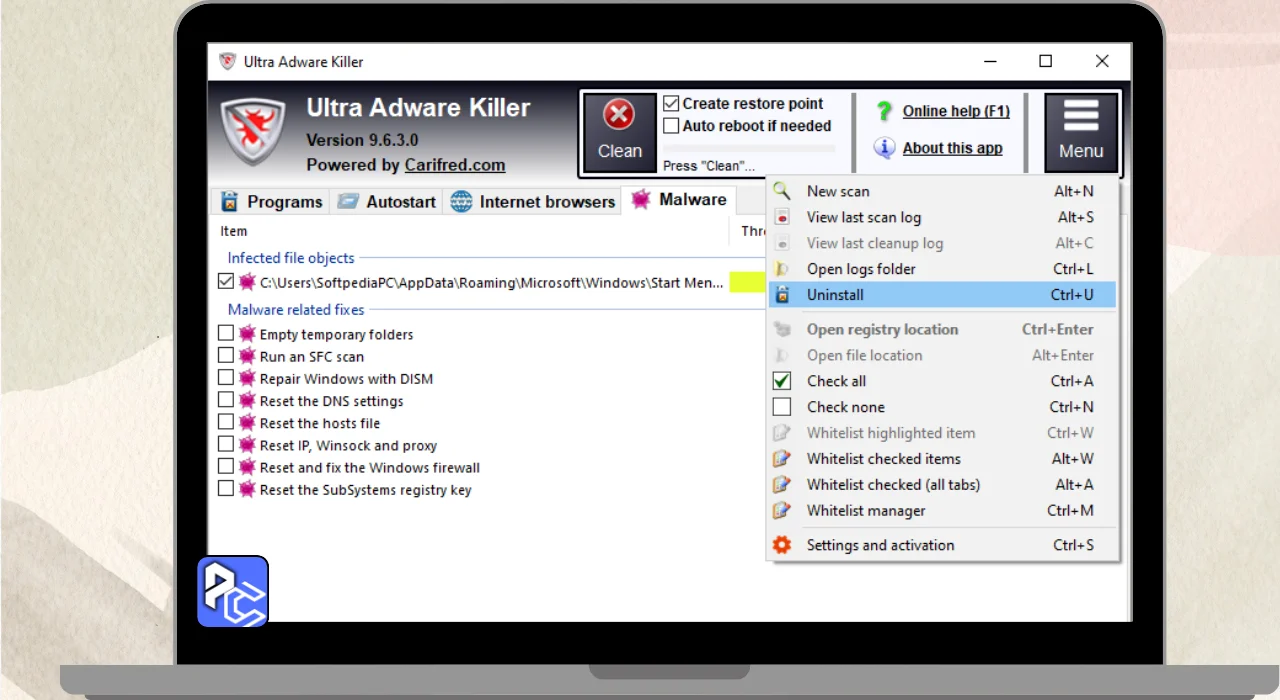Check Reset the DNS settings checkbox
The image size is (1280, 700).
pos(226,400)
